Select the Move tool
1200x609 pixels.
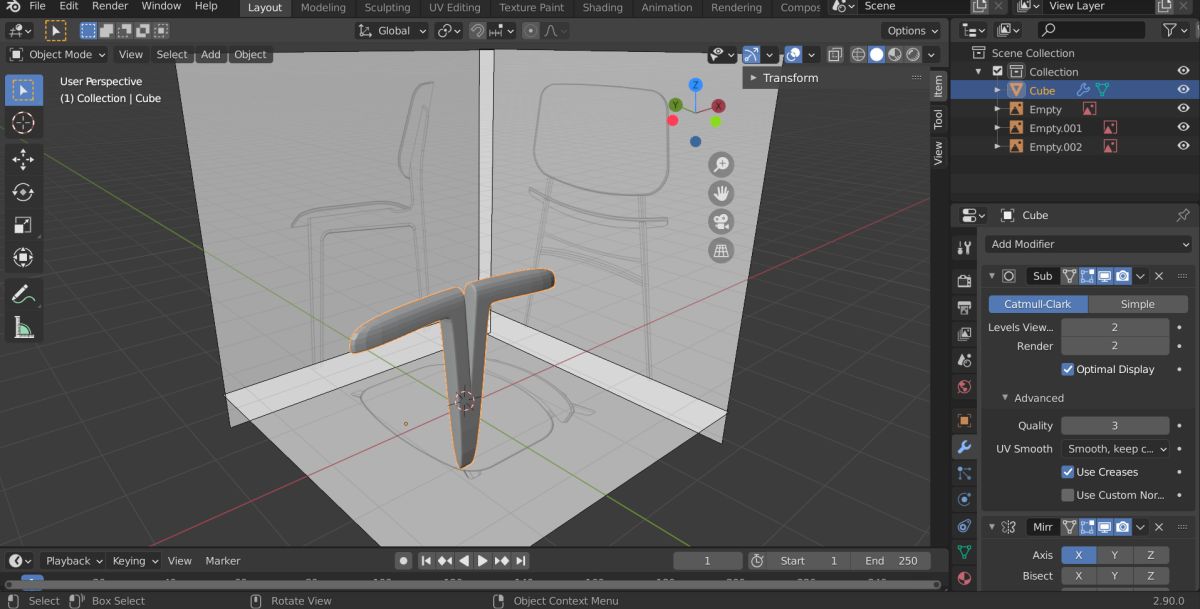[24, 159]
